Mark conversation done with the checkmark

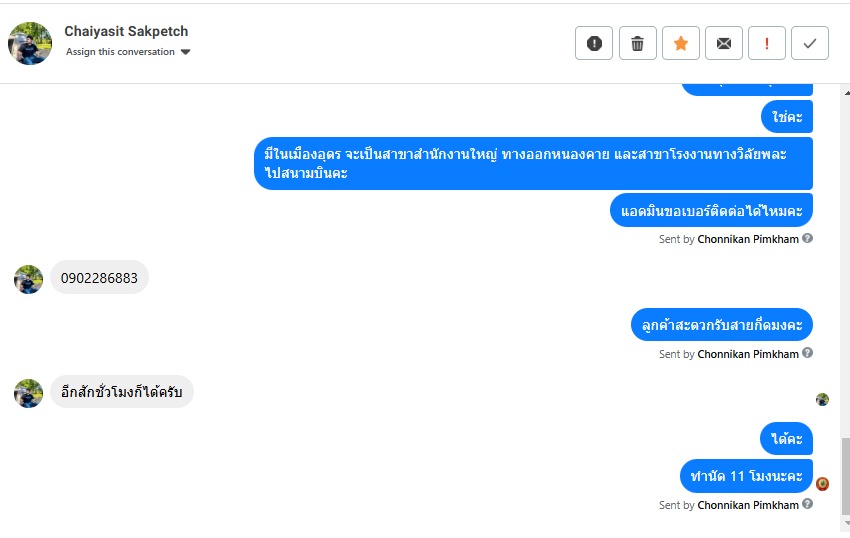pos(810,43)
